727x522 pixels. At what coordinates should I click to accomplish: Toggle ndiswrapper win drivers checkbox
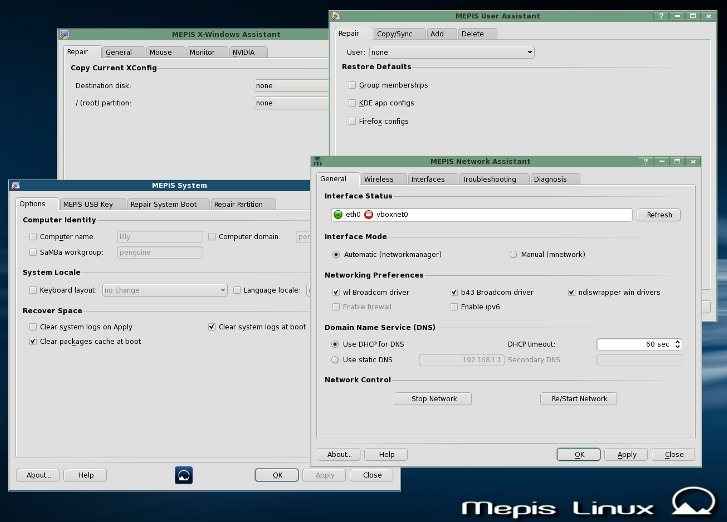tap(571, 293)
